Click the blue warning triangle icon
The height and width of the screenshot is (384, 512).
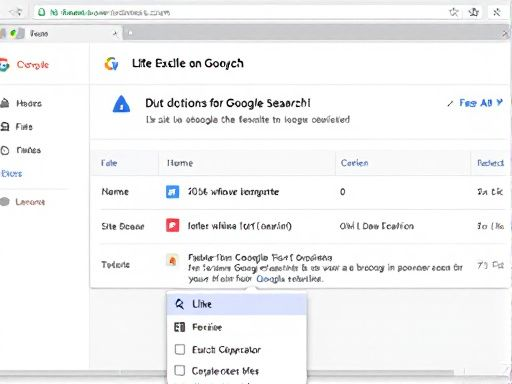tap(121, 104)
